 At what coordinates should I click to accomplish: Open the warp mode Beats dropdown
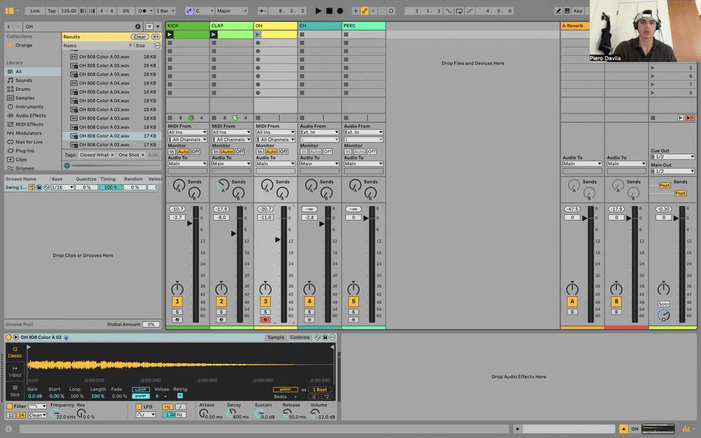285,397
